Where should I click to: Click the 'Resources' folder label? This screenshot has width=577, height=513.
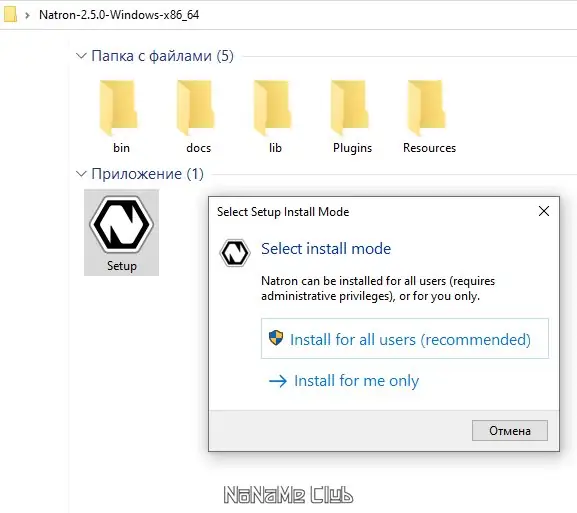point(429,148)
